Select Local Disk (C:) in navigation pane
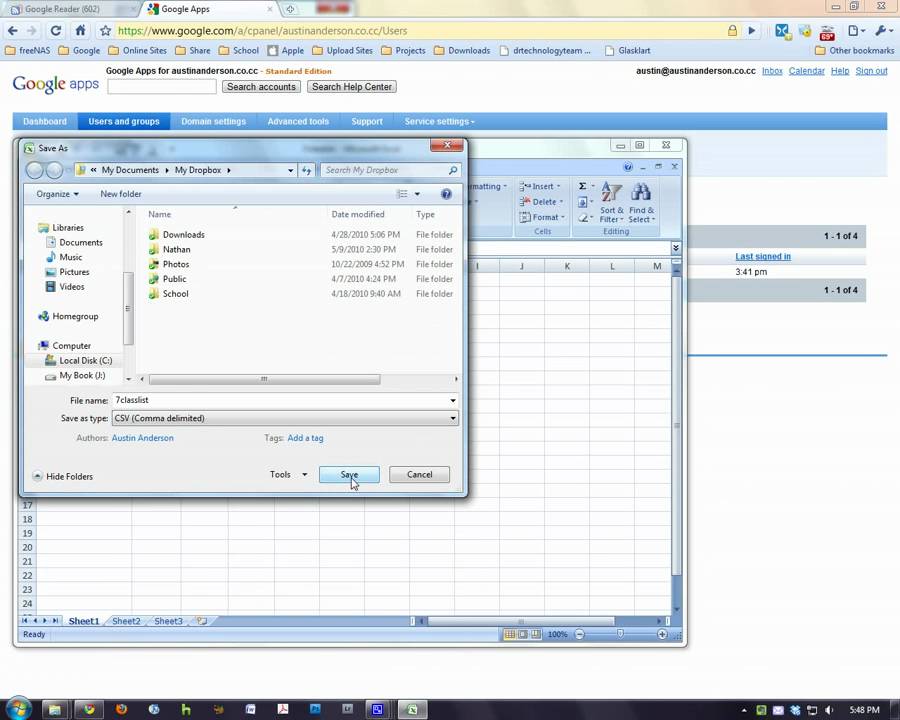Screen dimensions: 900x720 coord(85,361)
